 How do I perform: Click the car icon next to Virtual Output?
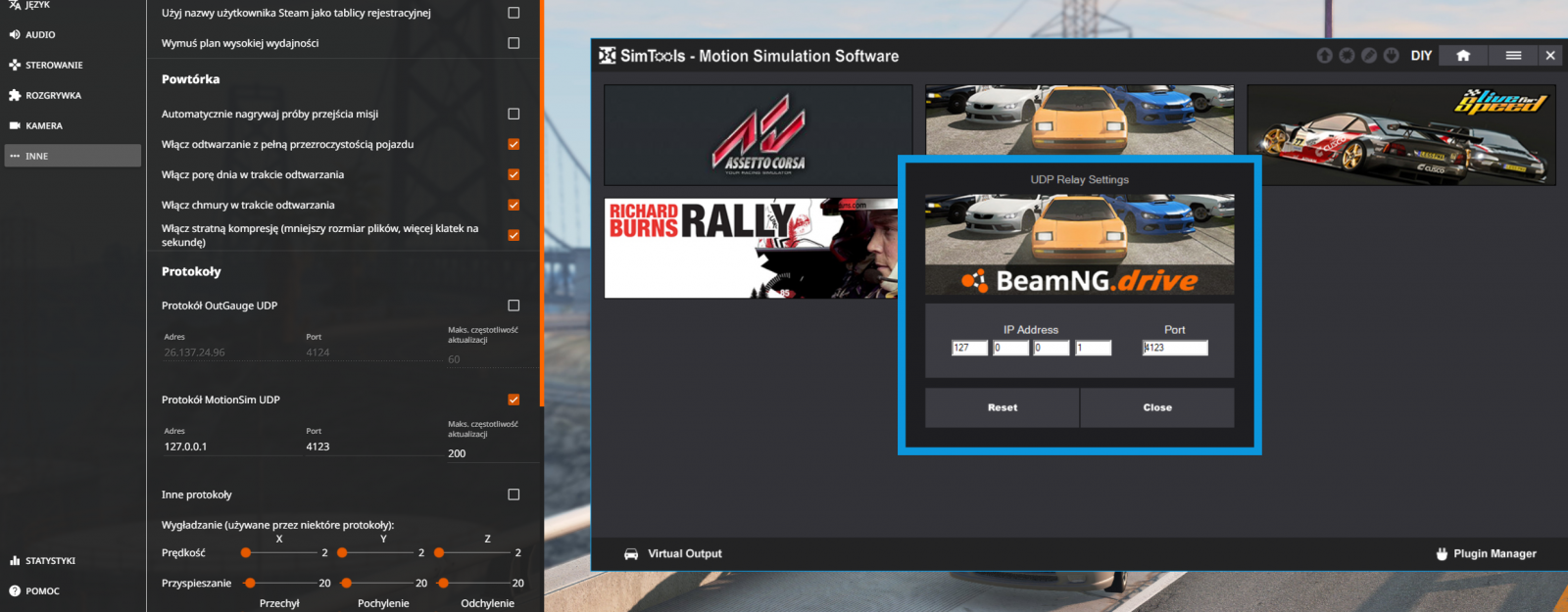tap(631, 554)
